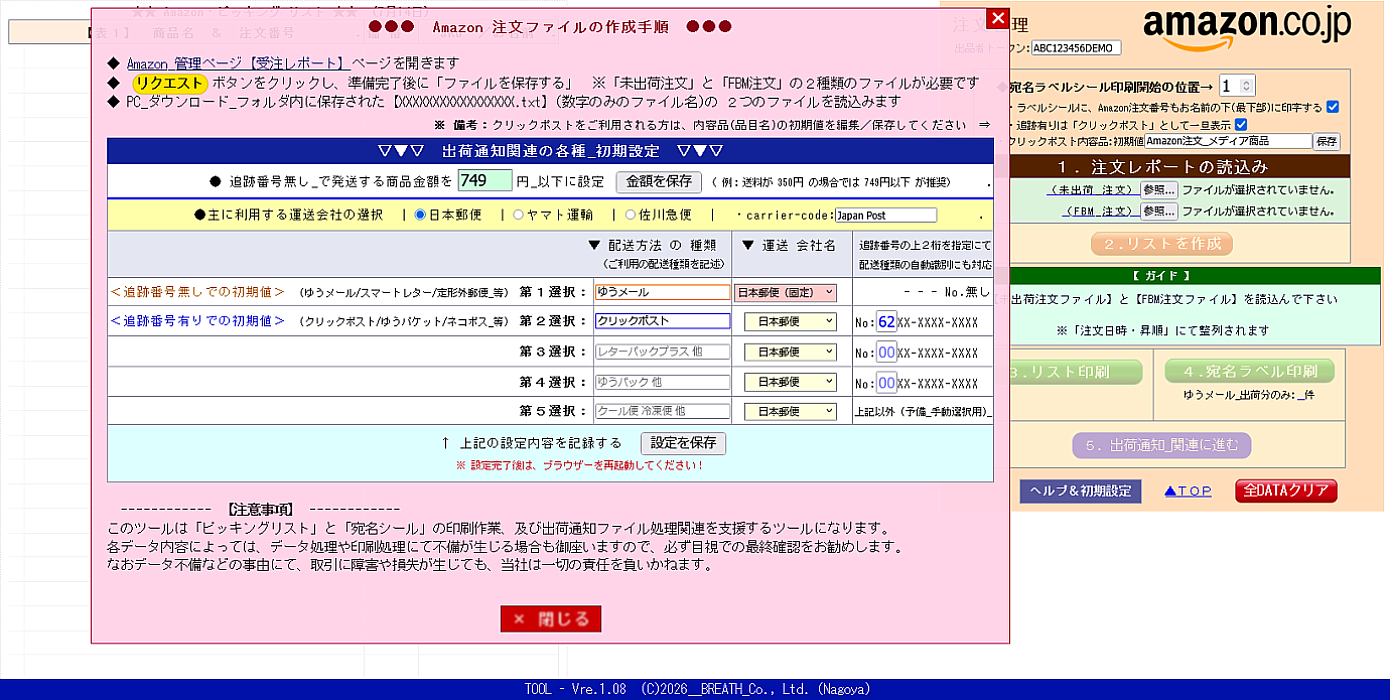
Task: Click the amazon.co.jp logo
Action: coord(1246,30)
